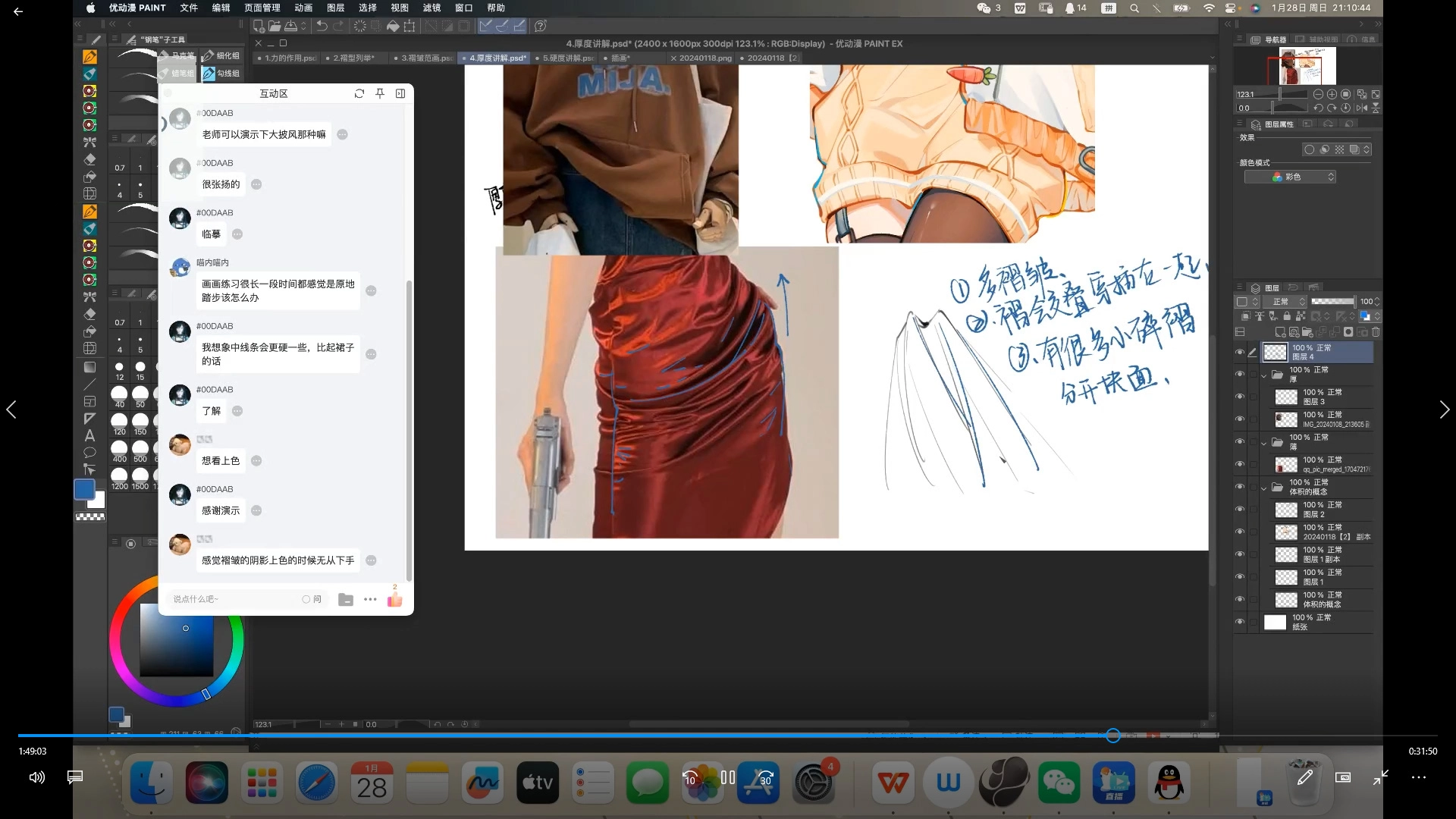The width and height of the screenshot is (1456, 819).
Task: Refresh the 互动区 chat panel
Action: 359,93
